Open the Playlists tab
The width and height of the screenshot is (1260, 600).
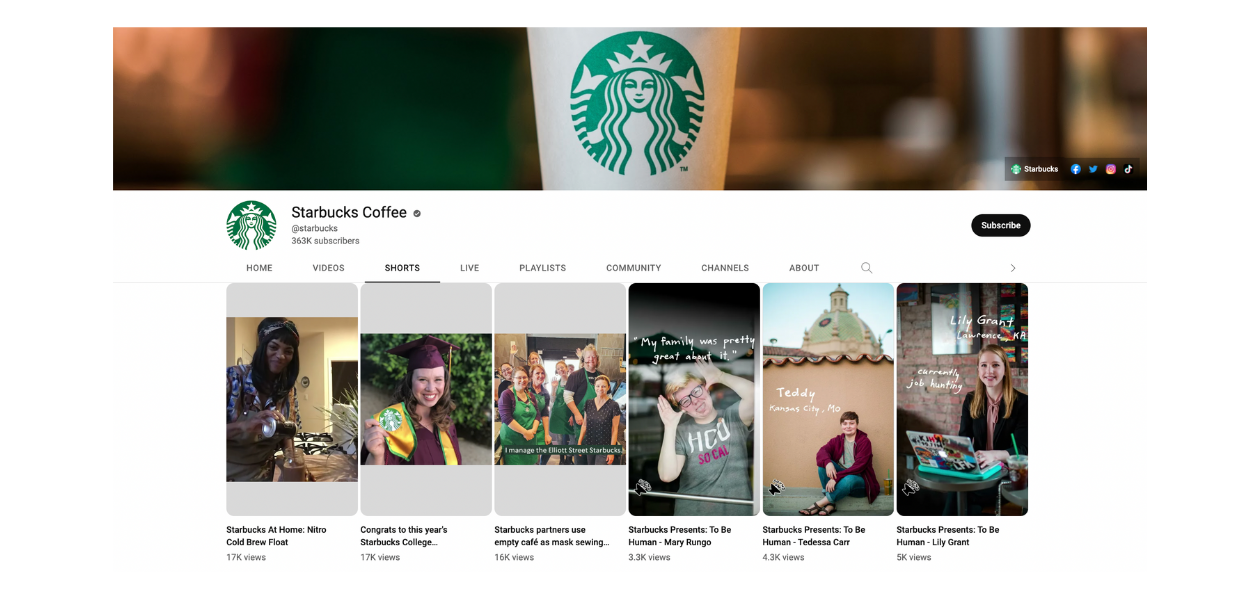542,268
